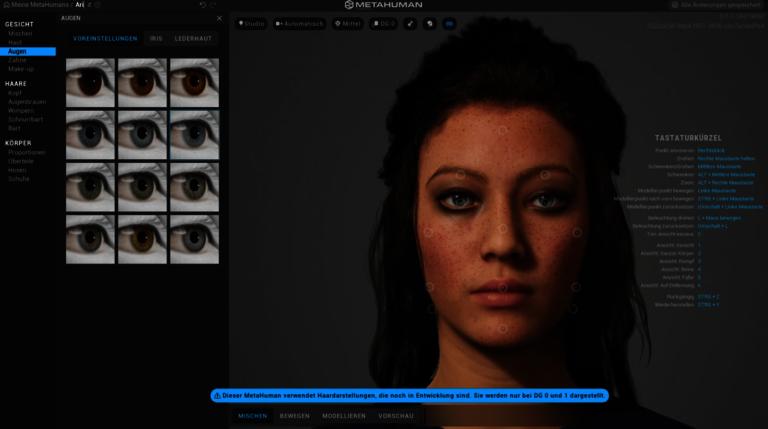Open the info icon beside the name
The image size is (768, 429).
click(x=98, y=5)
